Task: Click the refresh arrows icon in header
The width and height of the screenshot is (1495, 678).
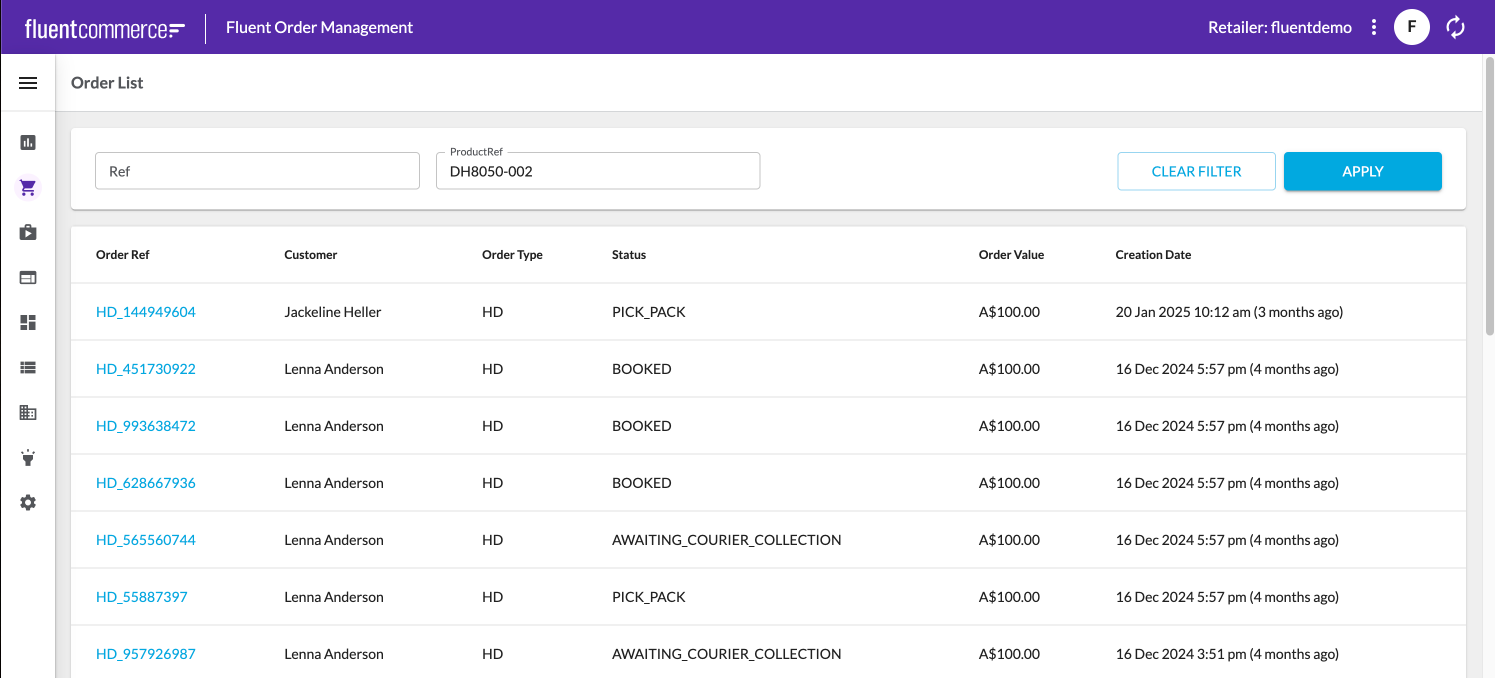Action: pos(1456,27)
